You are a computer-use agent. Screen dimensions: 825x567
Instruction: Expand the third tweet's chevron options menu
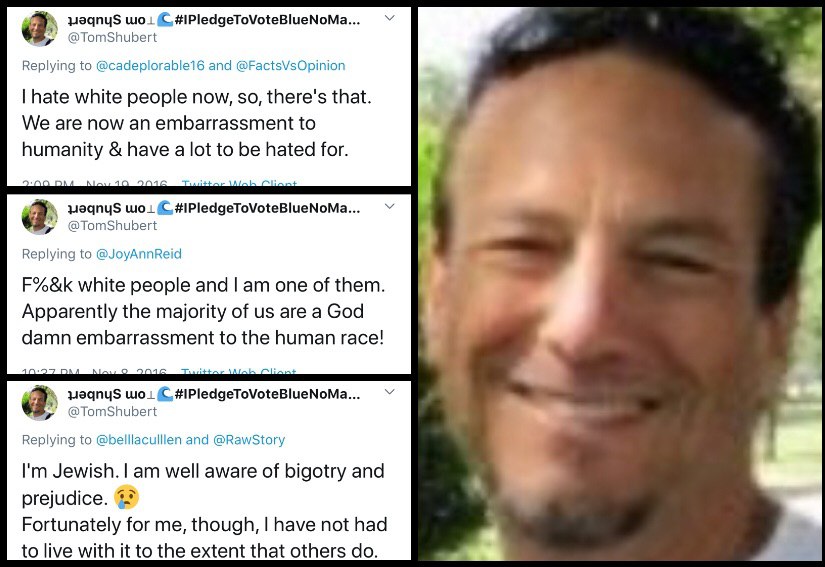click(389, 392)
